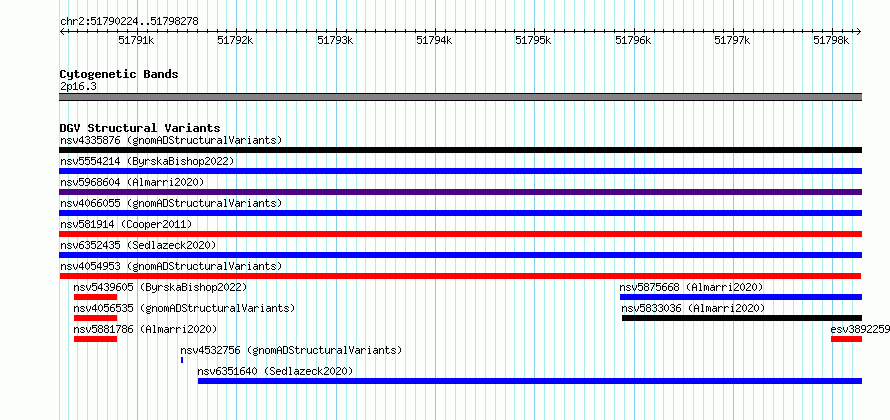Select the gray 2p16.3 cytogenetic band bar

[460, 97]
